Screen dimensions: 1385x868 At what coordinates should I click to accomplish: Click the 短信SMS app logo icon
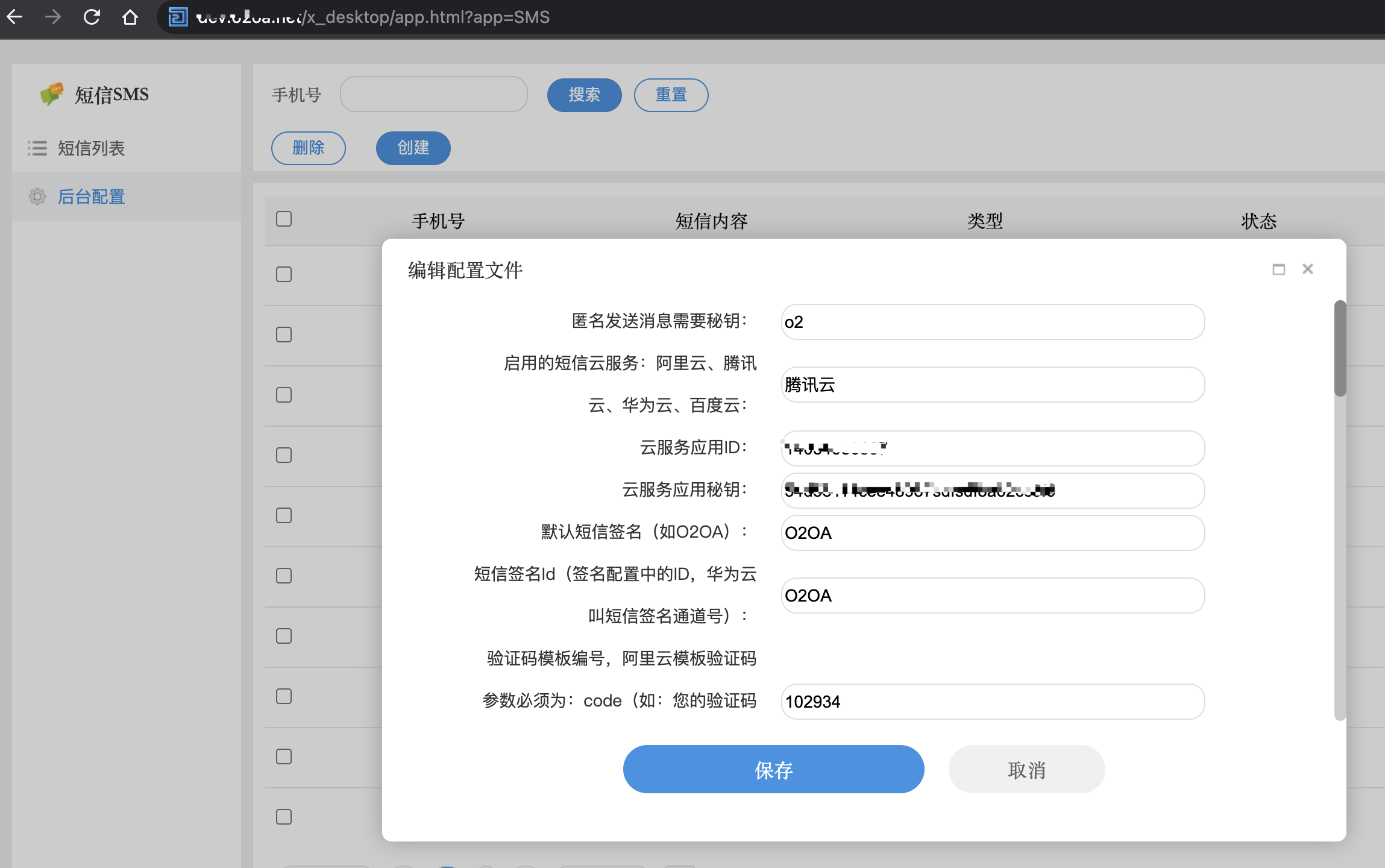pos(52,94)
